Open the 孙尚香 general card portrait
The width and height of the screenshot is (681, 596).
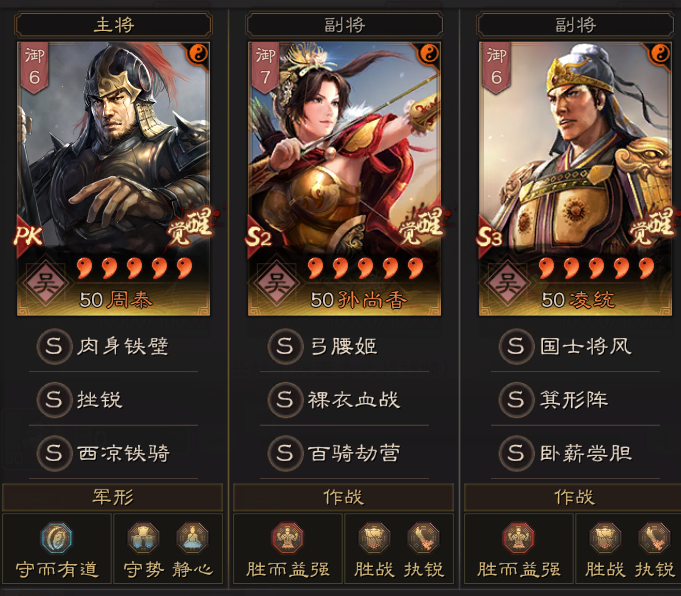point(344,179)
